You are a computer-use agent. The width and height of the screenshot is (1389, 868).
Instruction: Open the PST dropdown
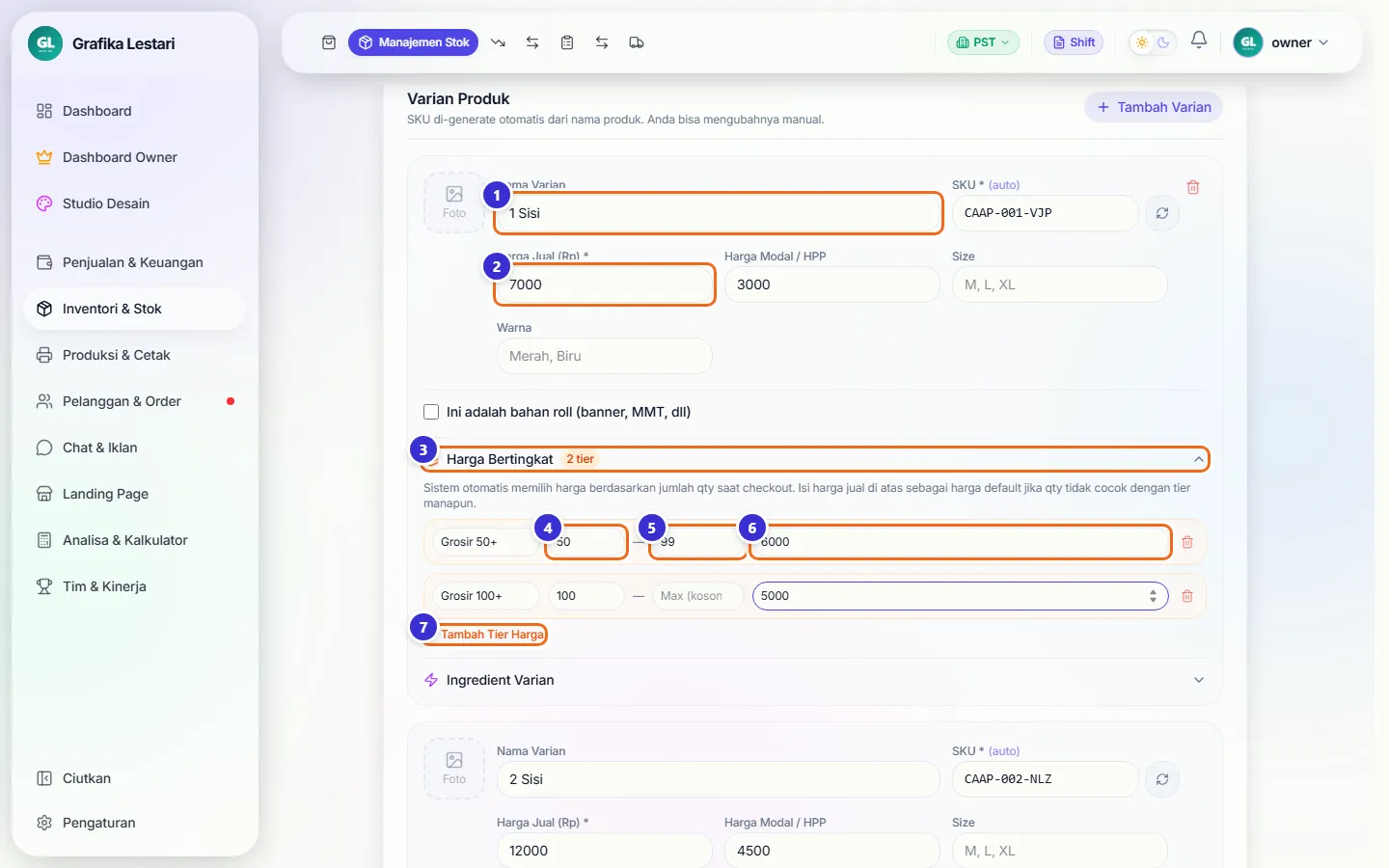coord(983,42)
